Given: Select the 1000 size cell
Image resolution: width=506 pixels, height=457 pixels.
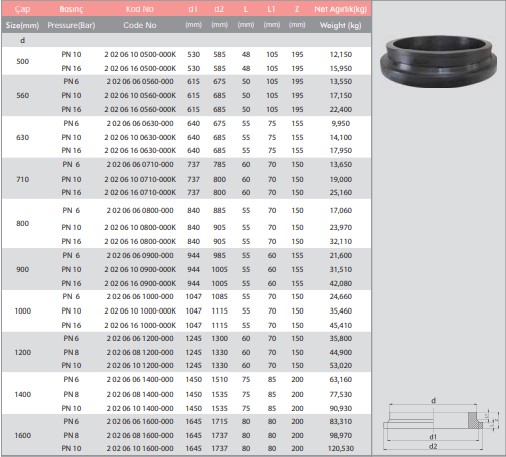Looking at the screenshot, I should point(23,311).
